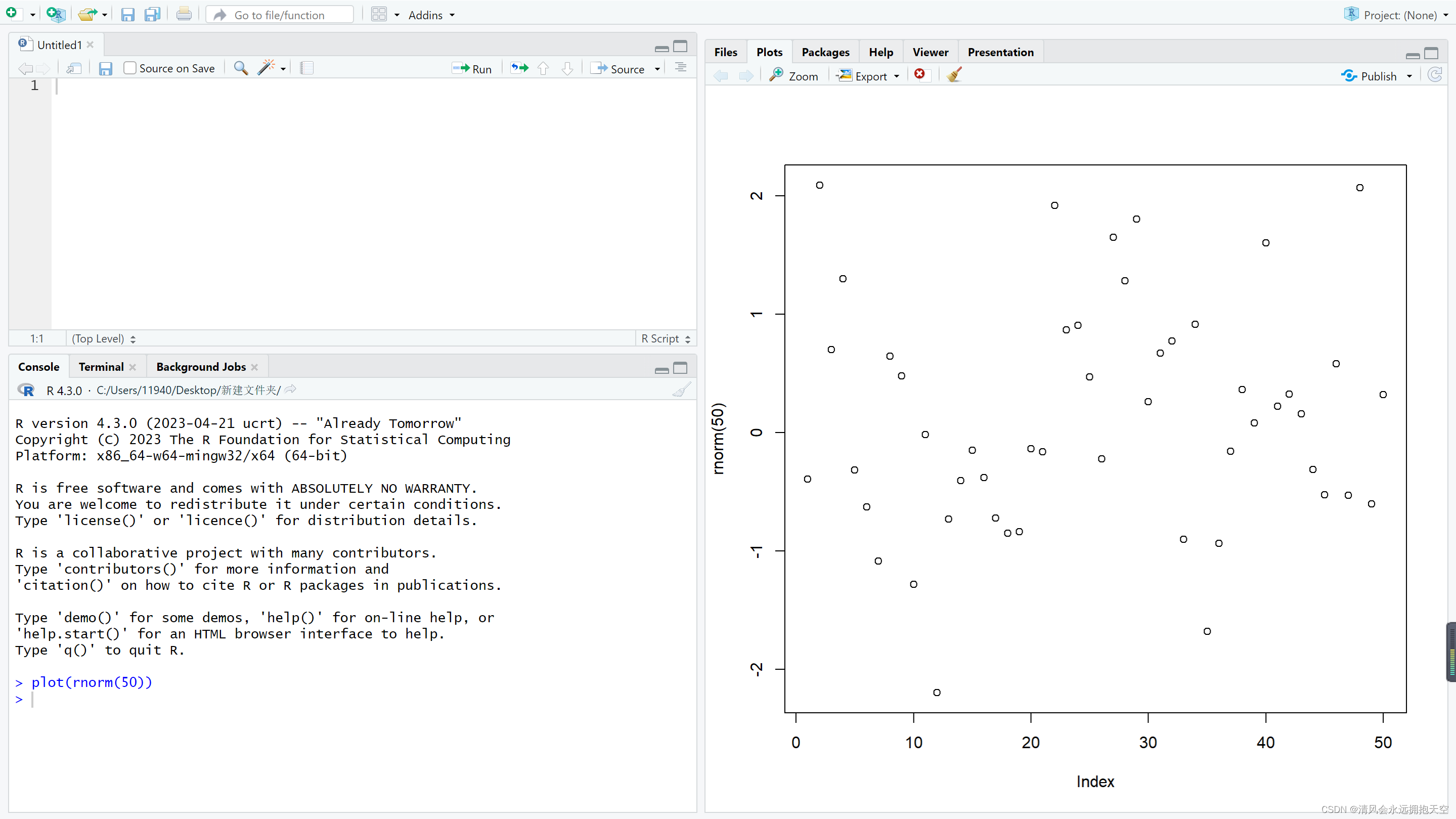Clear all plots with broom icon

954,74
